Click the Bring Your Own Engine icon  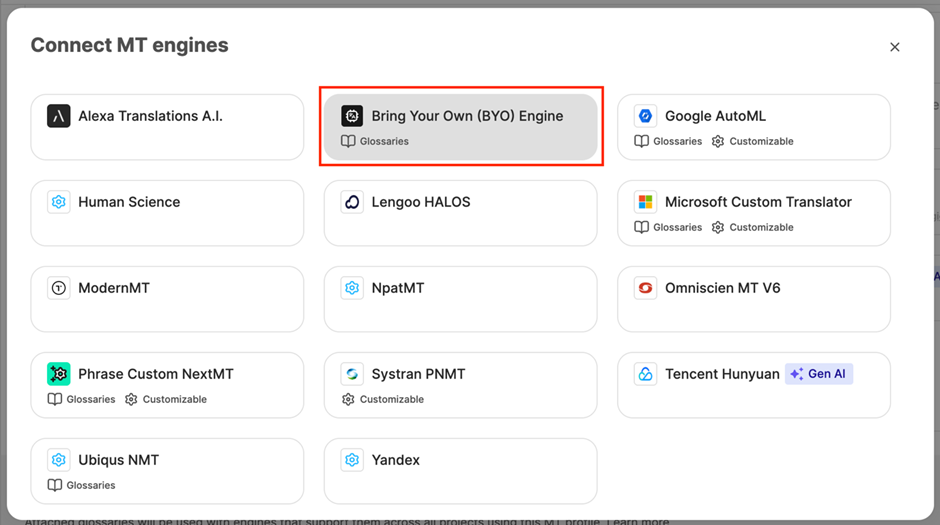[351, 116]
